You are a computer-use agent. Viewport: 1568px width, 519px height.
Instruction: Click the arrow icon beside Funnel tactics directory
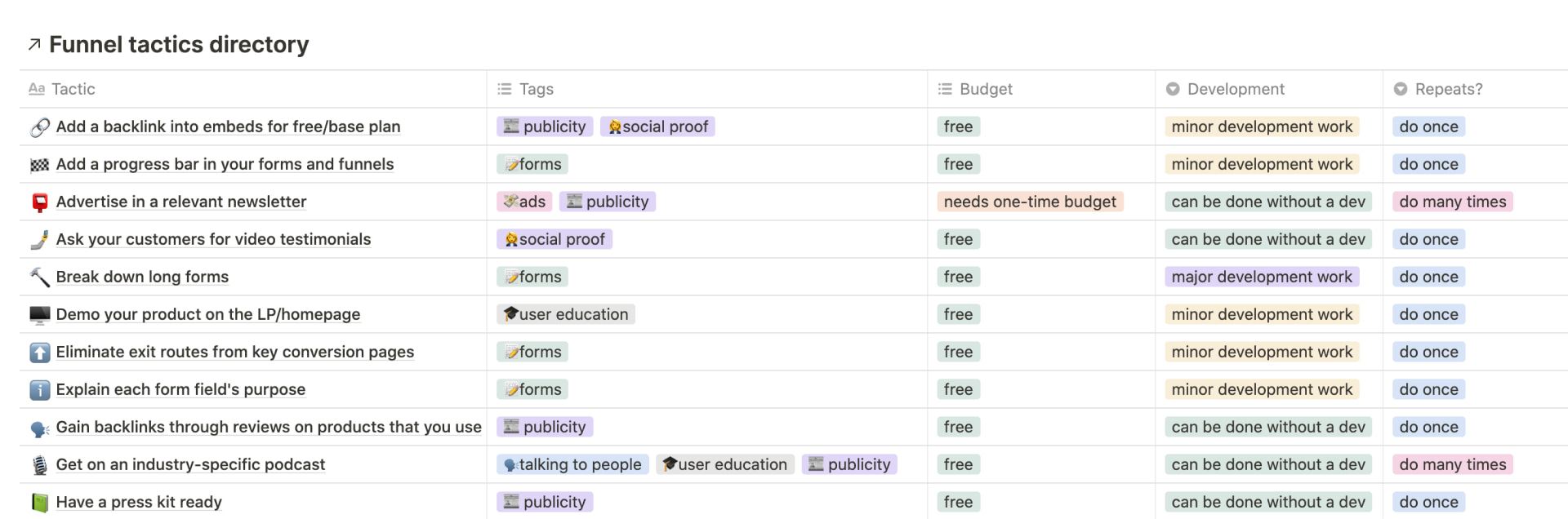point(34,45)
